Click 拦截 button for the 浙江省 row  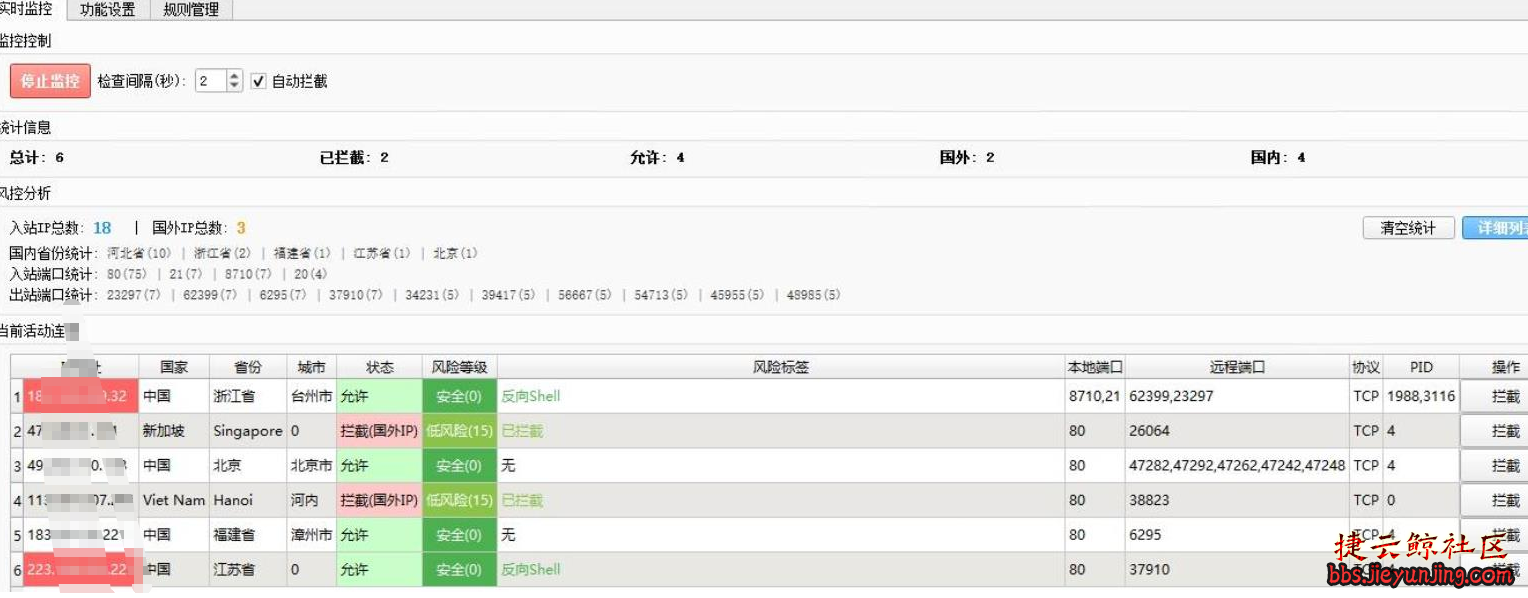point(1494,396)
